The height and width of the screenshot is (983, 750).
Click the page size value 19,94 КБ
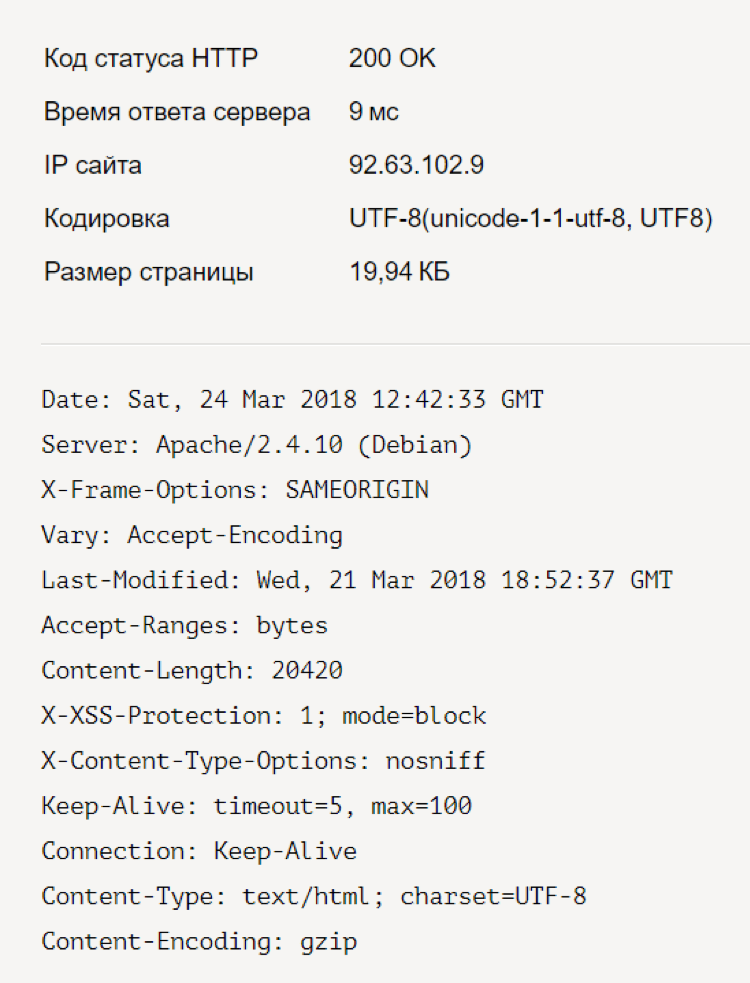coord(399,272)
